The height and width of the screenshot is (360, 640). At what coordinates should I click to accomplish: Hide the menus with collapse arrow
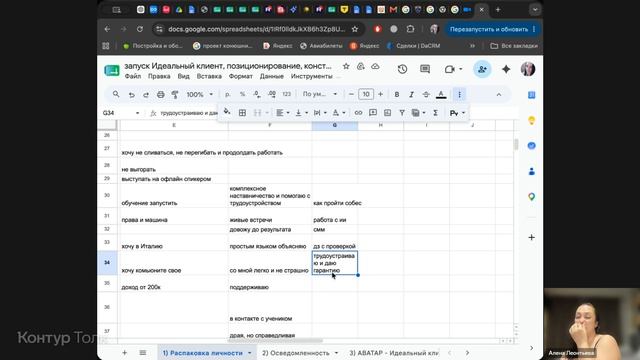tap(499, 94)
